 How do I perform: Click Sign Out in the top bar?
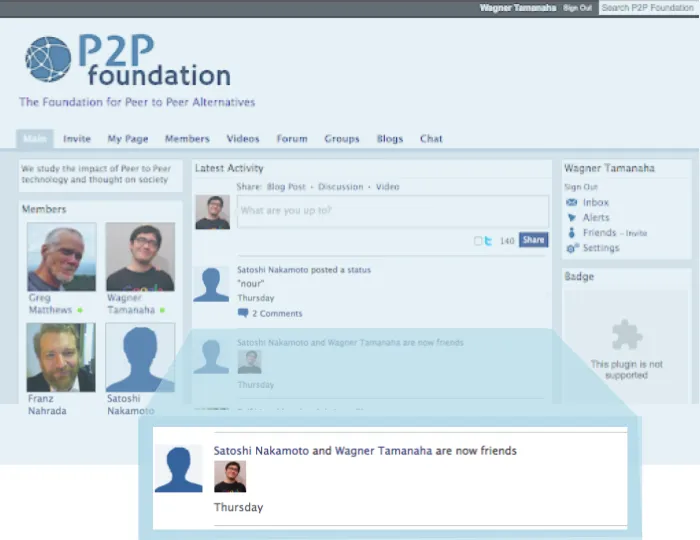coord(577,8)
